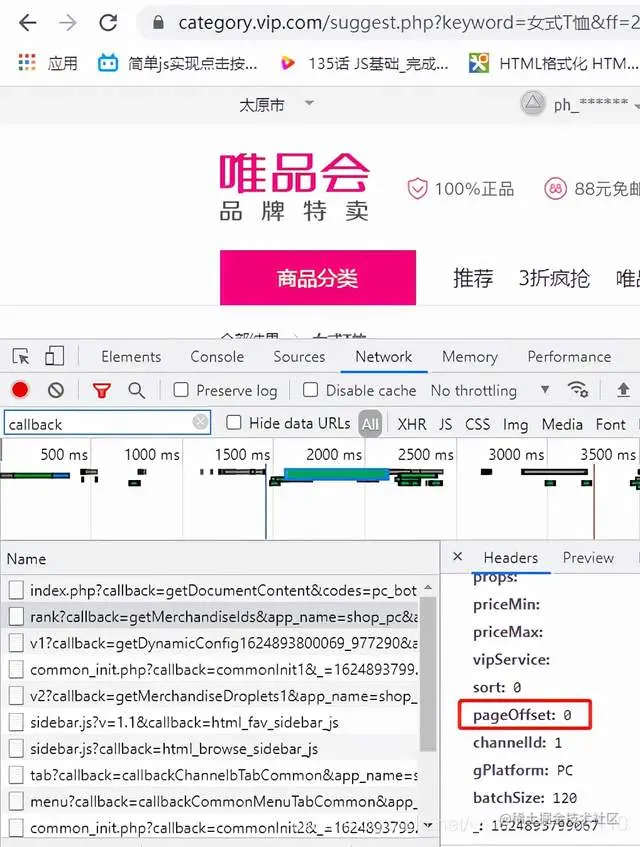Activate the inspect element picker icon
640x847 pixels.
click(x=21, y=357)
